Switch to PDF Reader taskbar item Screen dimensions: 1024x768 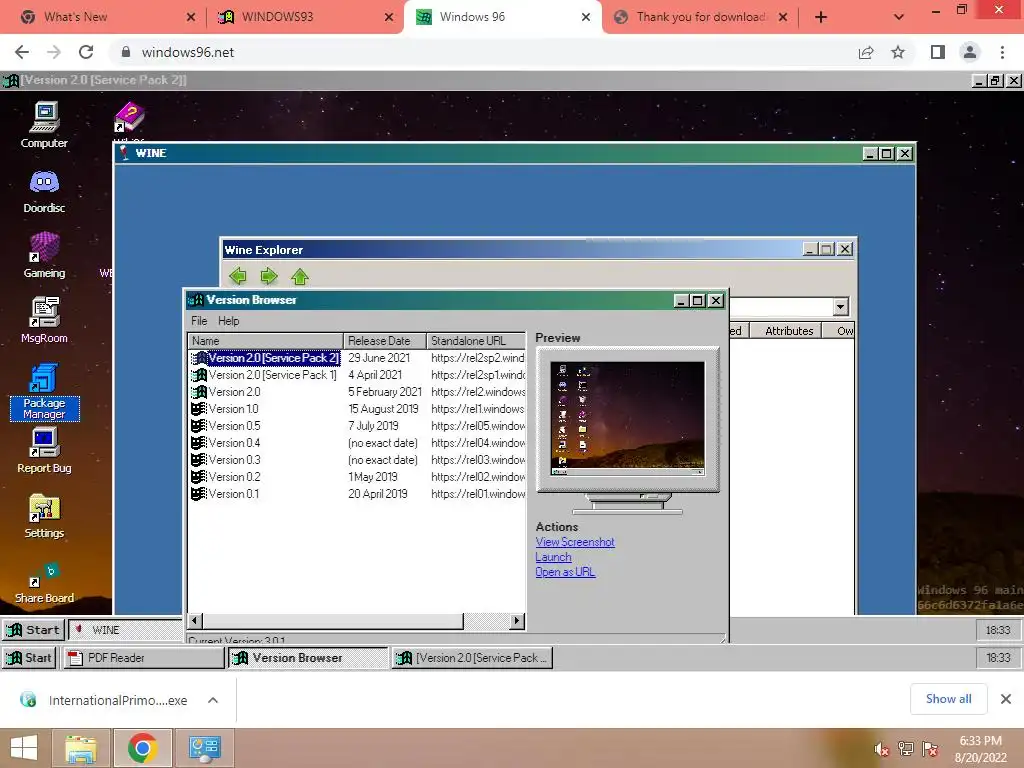143,658
